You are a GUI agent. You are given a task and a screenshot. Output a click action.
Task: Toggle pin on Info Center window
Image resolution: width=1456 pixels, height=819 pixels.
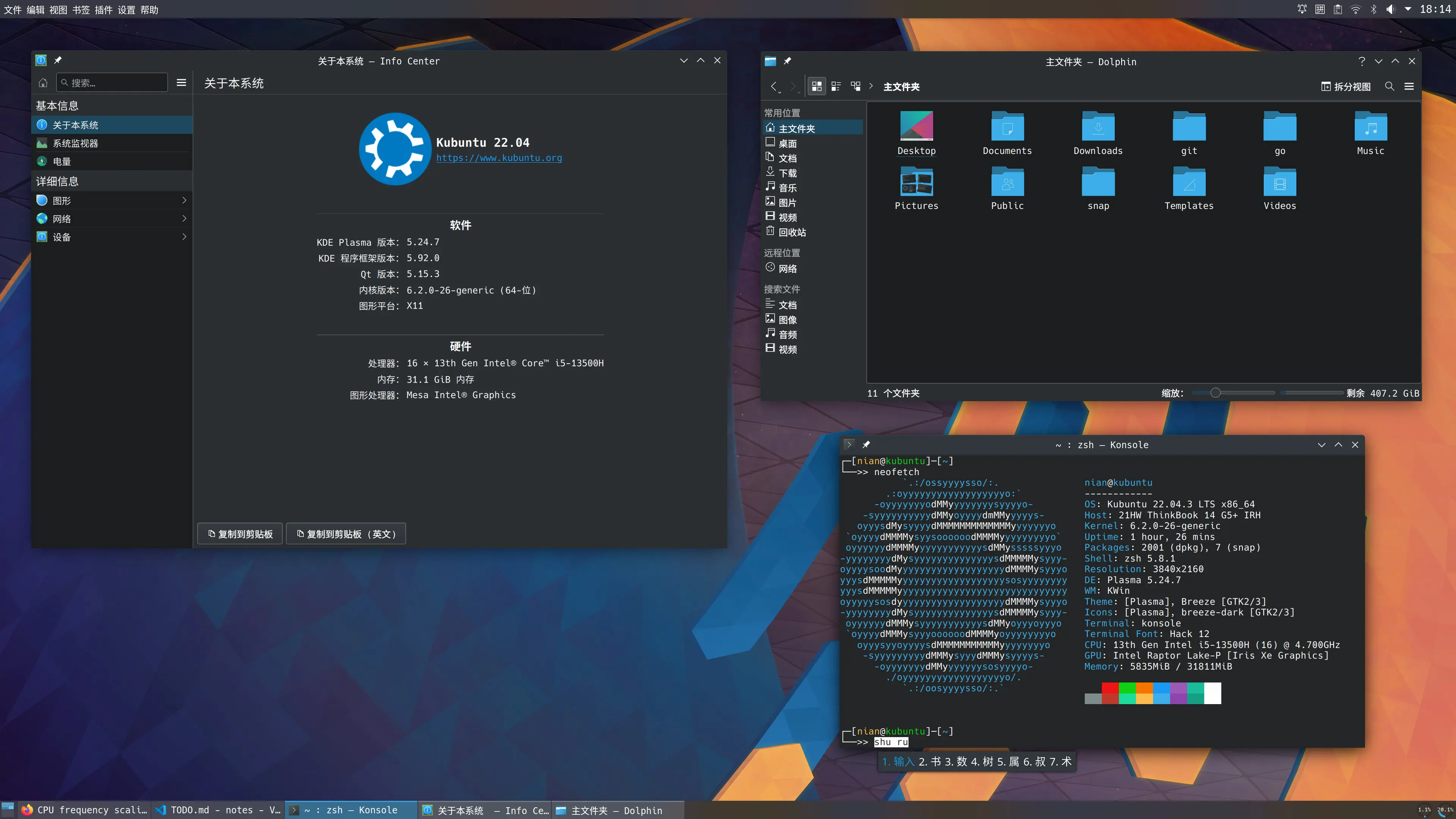(x=58, y=61)
